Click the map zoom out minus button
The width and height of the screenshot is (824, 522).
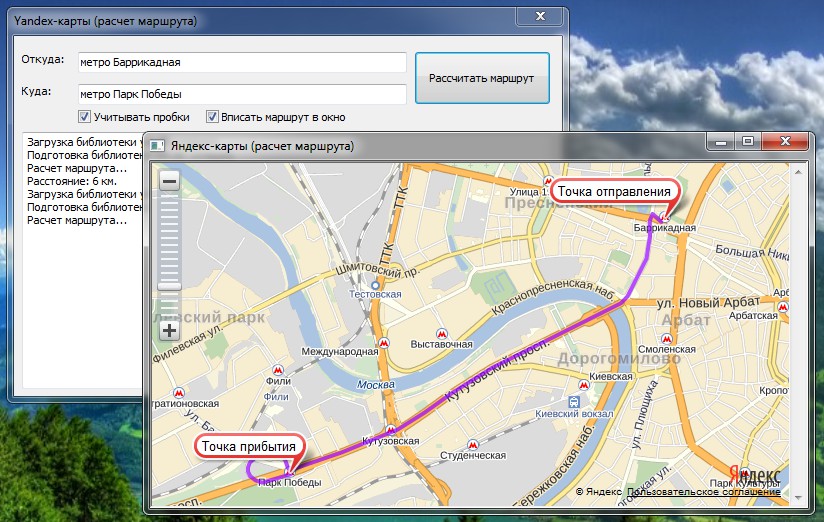pyautogui.click(x=169, y=181)
